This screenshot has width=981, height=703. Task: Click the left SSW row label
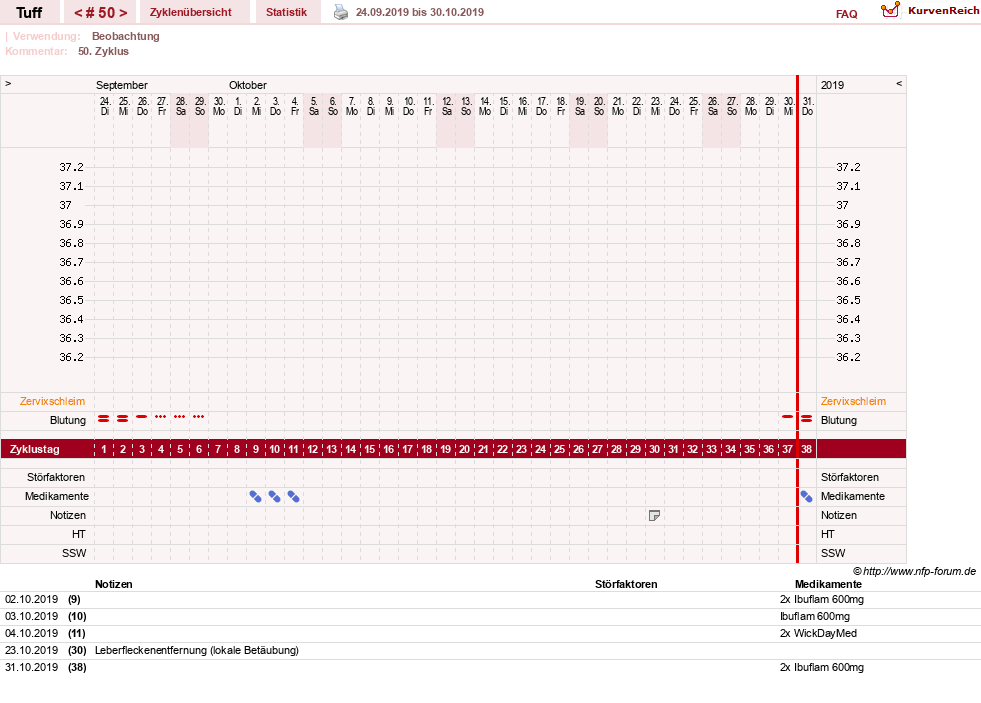pyautogui.click(x=74, y=554)
